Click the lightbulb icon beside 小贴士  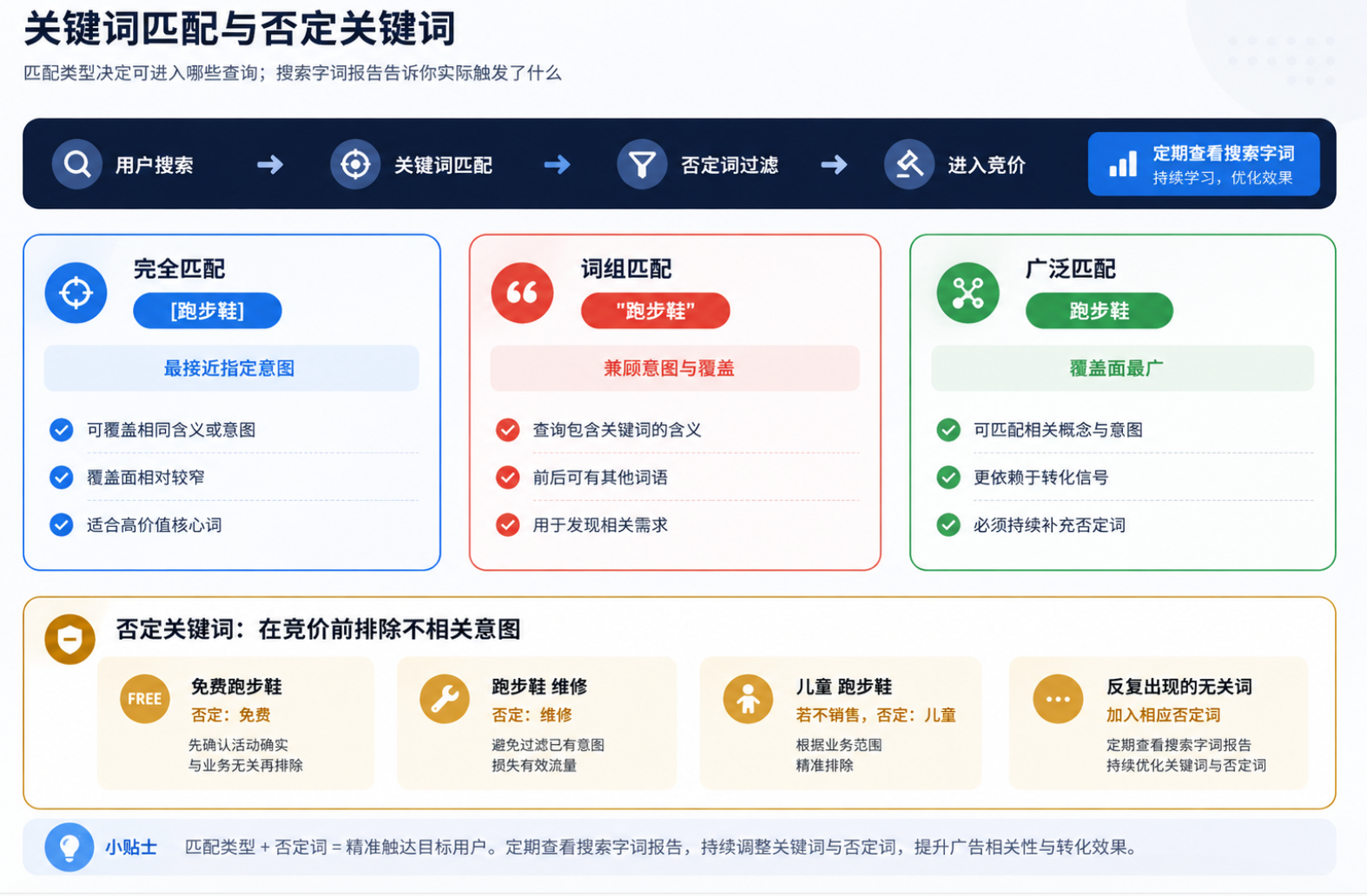69,847
